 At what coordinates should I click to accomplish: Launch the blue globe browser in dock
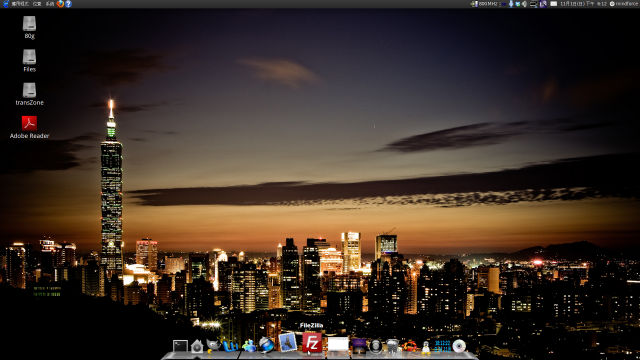pos(266,345)
